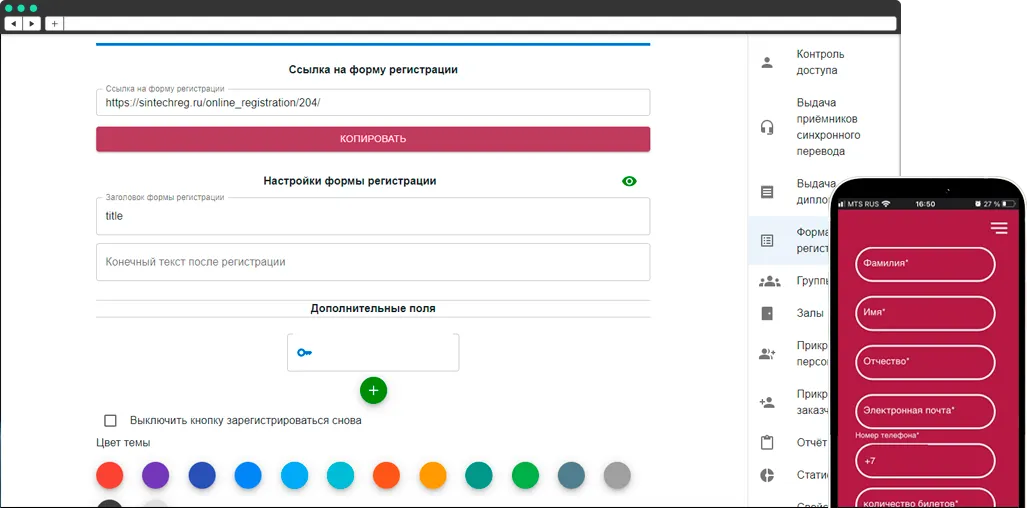This screenshot has width=1027, height=508.
Task: Click the pie chart statistics icon
Action: 767,475
